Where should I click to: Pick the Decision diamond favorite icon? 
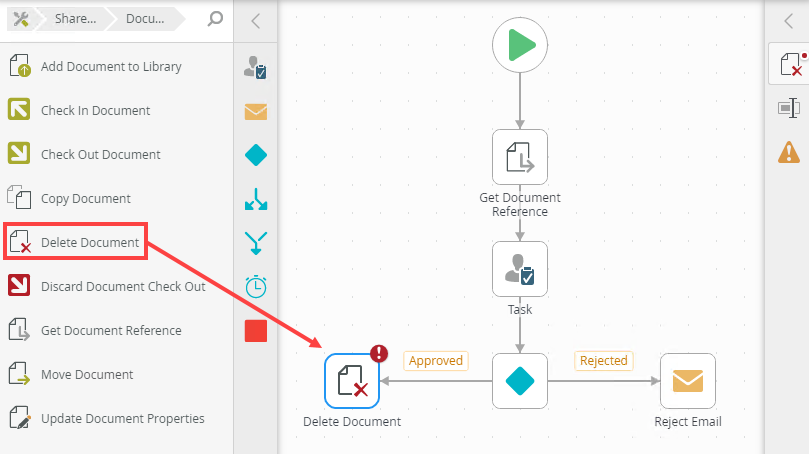(255, 155)
